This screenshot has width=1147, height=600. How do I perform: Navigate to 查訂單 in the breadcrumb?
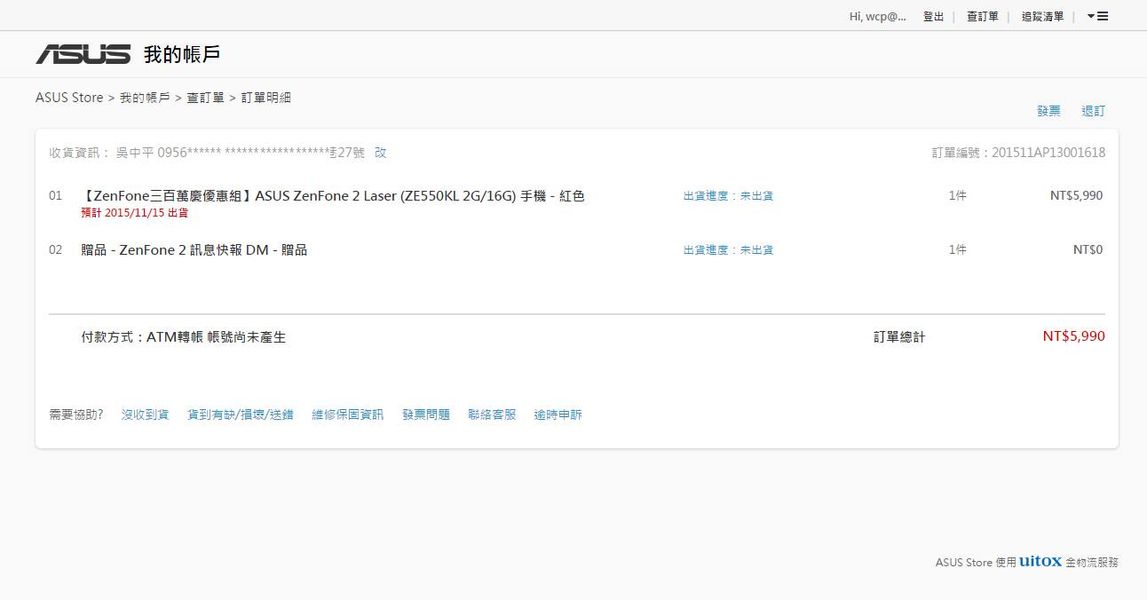pos(205,98)
